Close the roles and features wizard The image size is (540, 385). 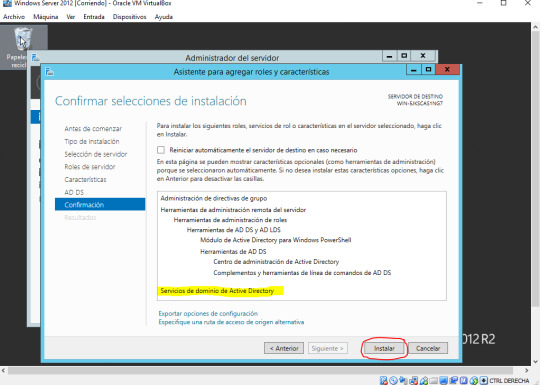[x=447, y=70]
